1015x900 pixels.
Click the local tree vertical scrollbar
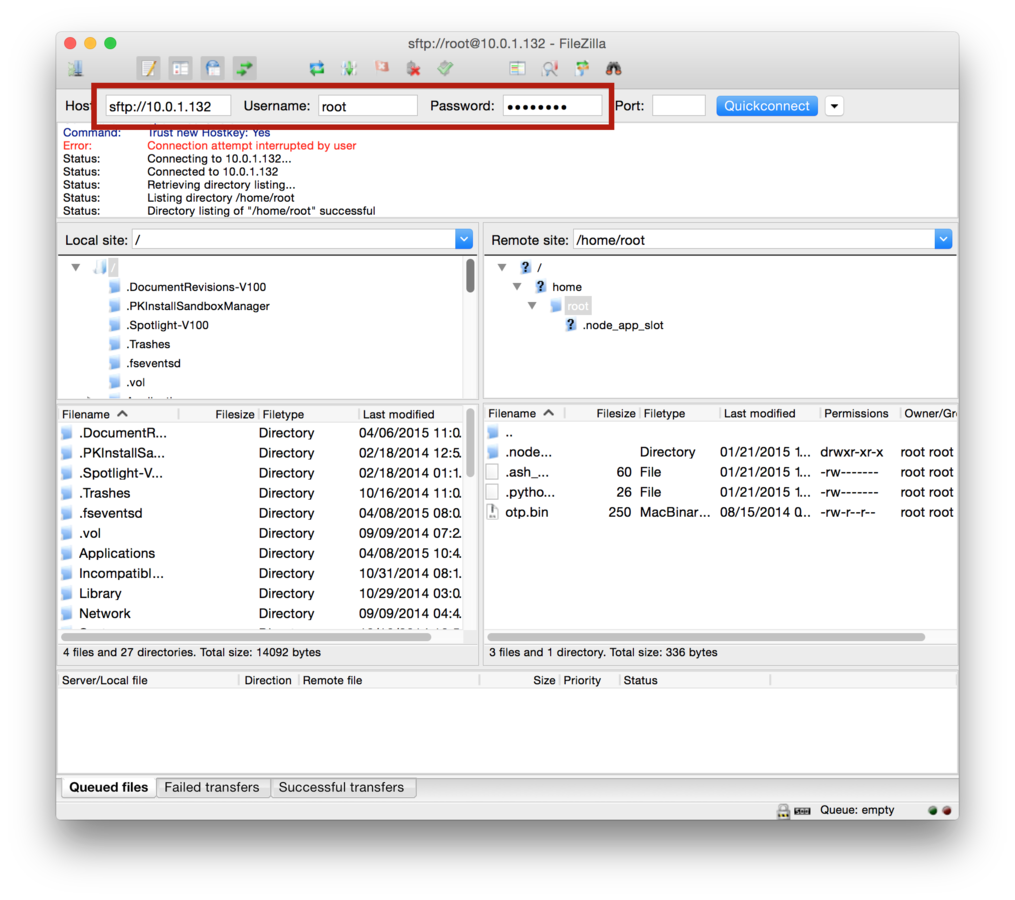point(470,276)
